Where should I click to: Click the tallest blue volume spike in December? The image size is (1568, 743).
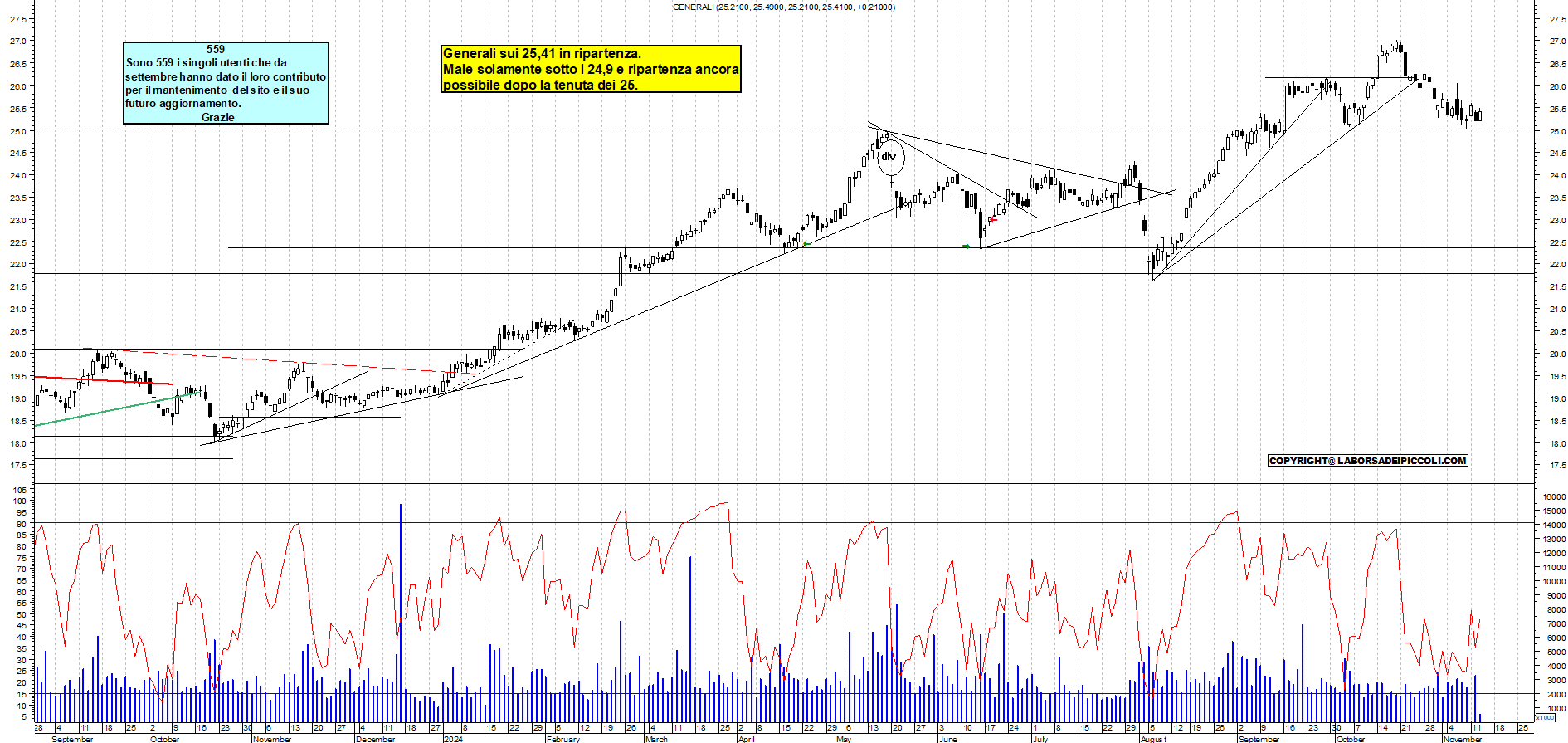point(401,613)
